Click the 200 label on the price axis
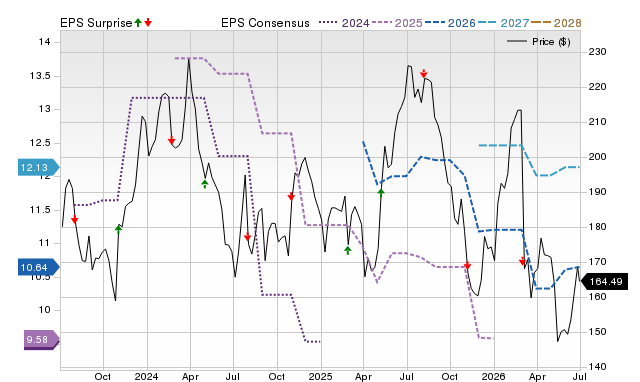Image resolution: width=640 pixels, height=382 pixels. coord(598,157)
